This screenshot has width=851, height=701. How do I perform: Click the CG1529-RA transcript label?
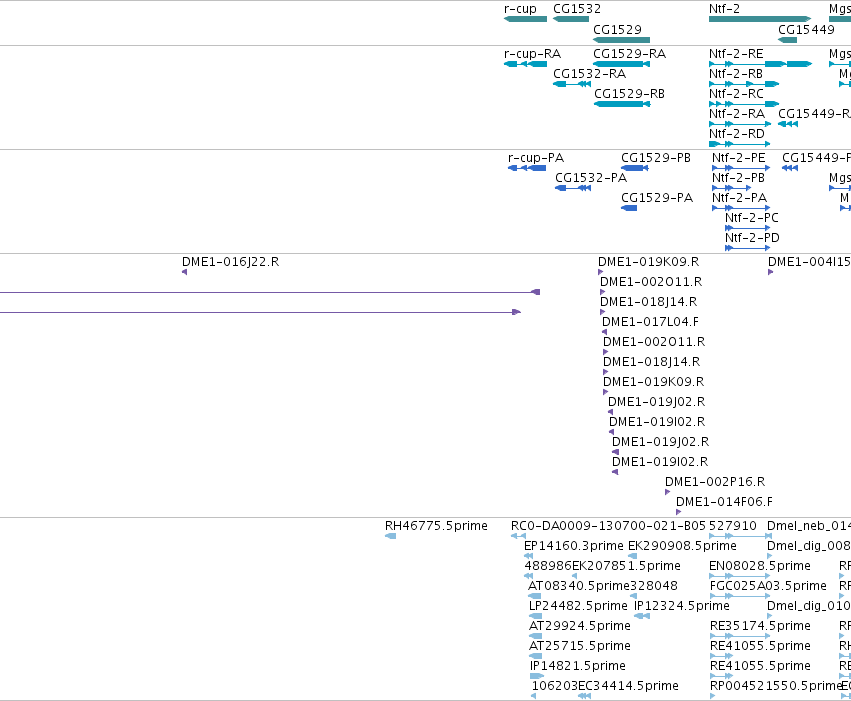[630, 54]
